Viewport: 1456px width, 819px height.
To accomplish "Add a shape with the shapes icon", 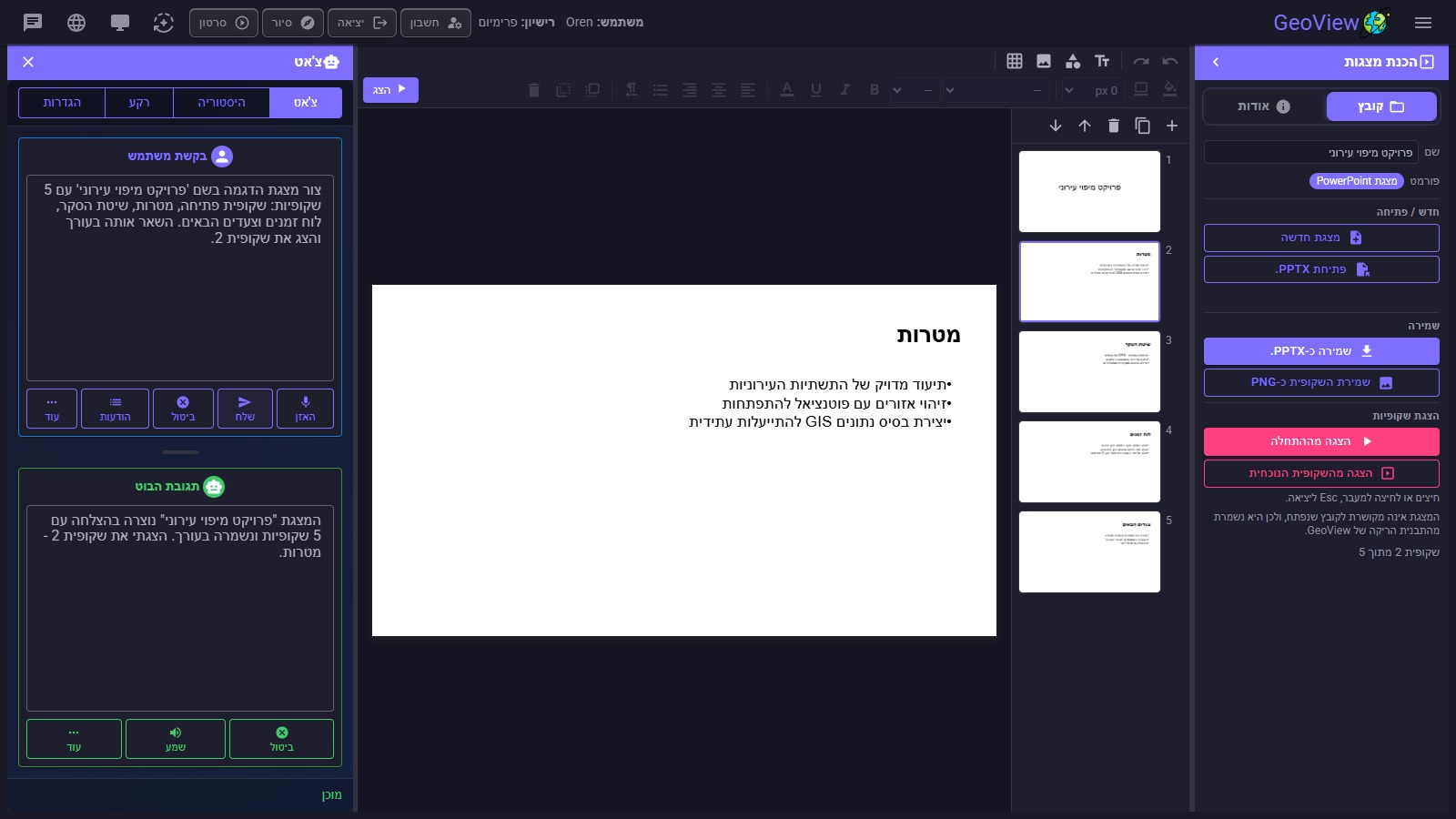I will tap(1073, 61).
